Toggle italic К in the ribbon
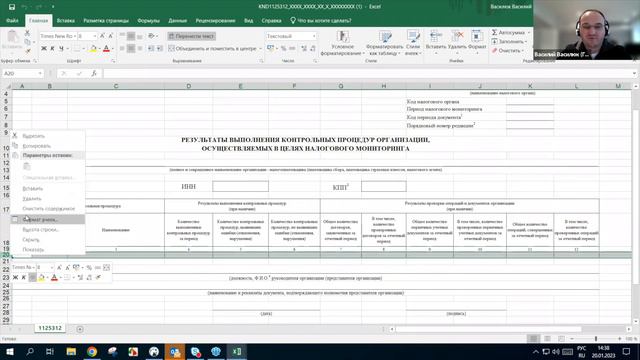Viewport: 640px width, 360px height. (x=52, y=49)
